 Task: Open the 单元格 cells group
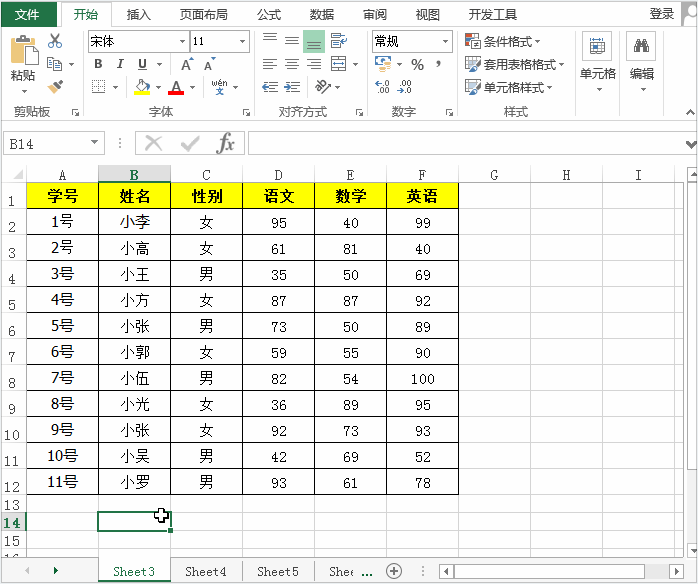click(597, 61)
